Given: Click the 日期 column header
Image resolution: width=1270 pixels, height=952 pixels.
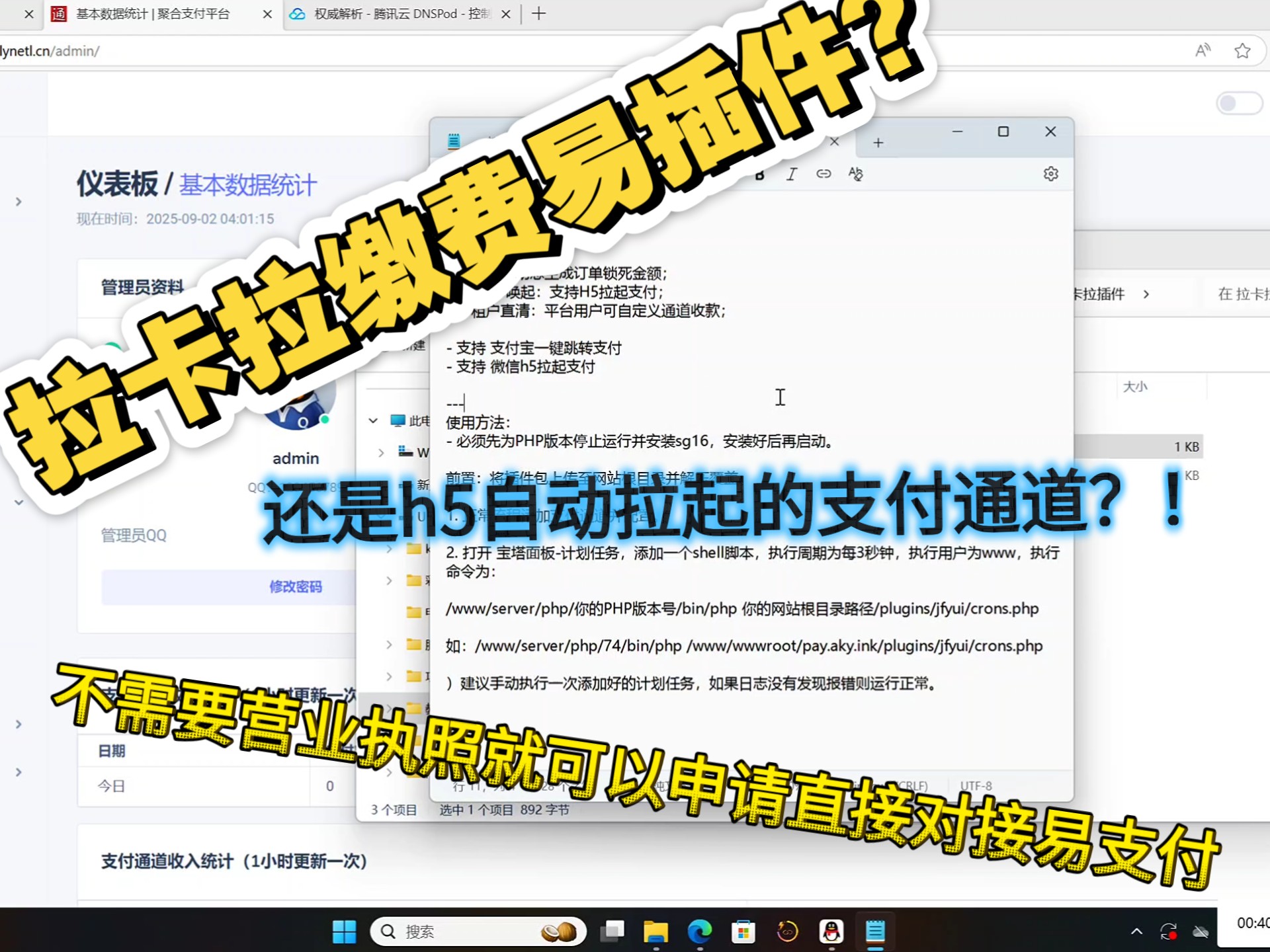Looking at the screenshot, I should pos(112,751).
